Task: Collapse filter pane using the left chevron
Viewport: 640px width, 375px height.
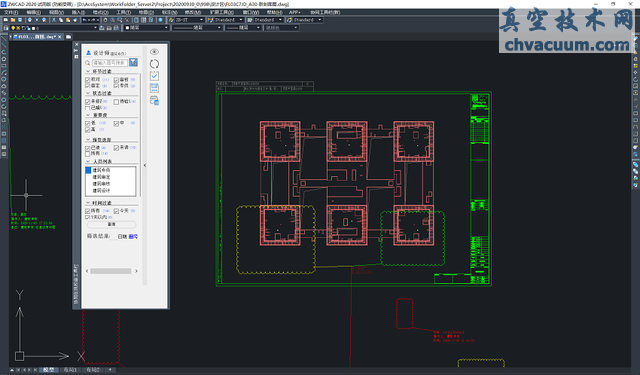Action: click(x=144, y=165)
